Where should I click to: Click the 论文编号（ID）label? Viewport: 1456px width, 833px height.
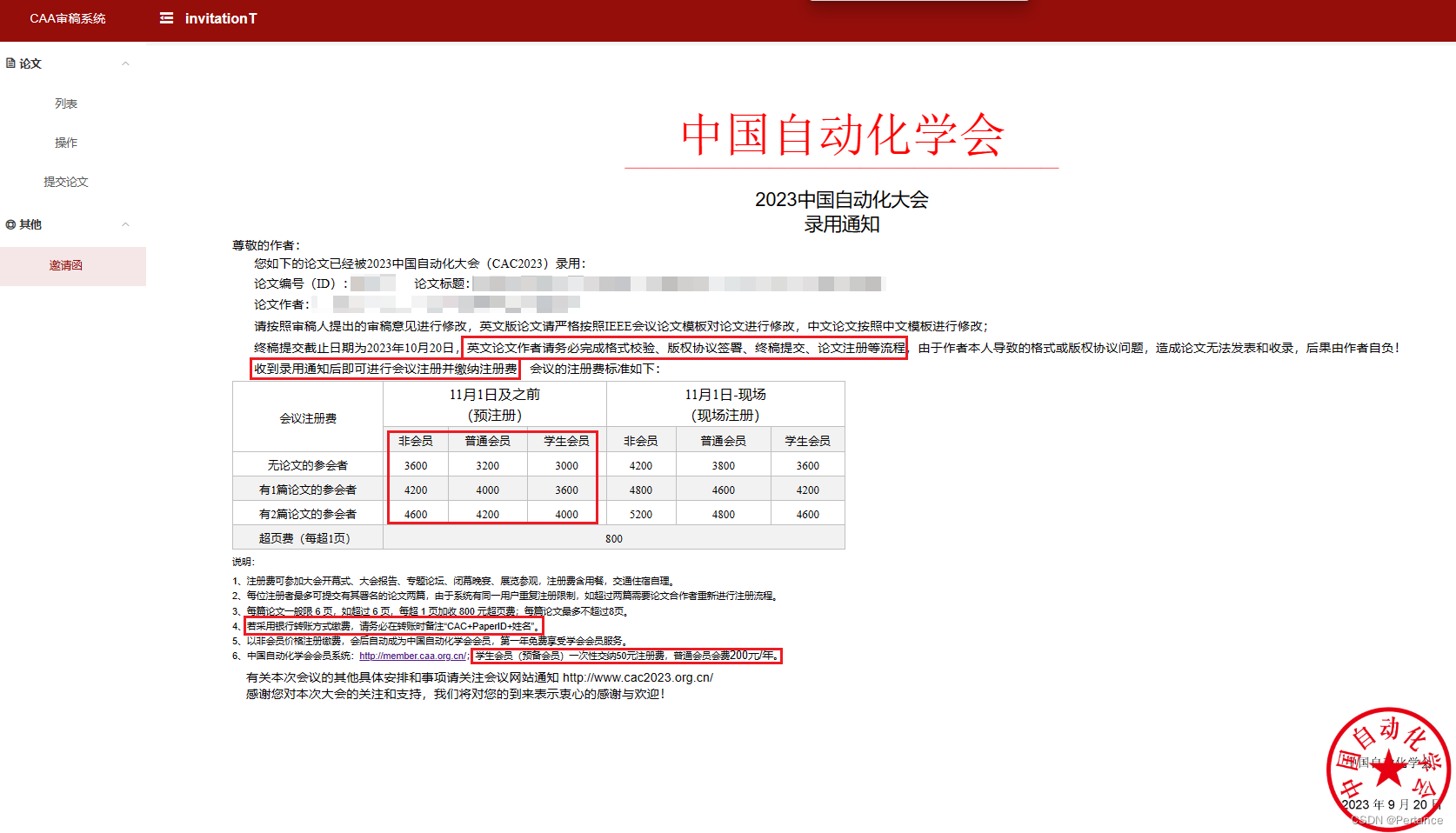click(x=301, y=283)
